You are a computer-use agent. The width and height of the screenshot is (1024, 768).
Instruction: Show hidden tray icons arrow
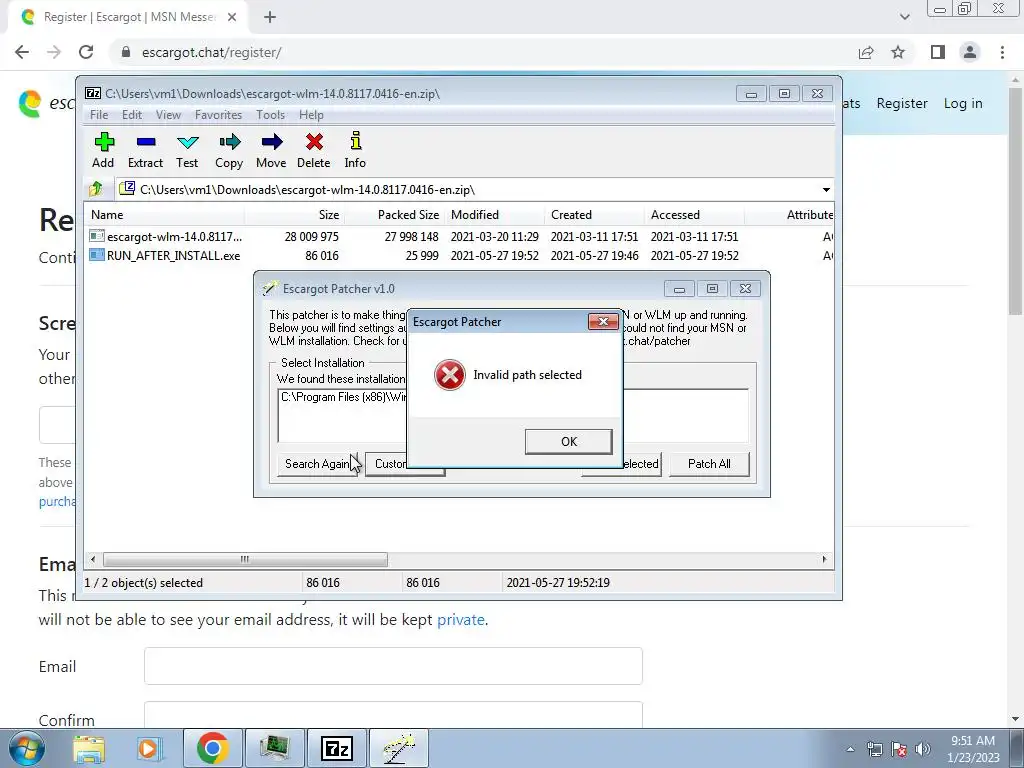point(850,749)
